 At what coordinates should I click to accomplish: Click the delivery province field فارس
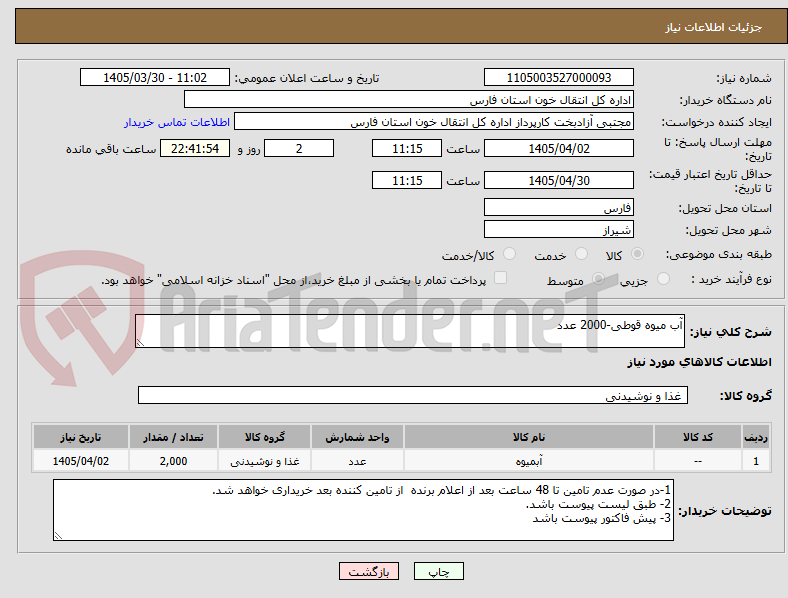(559, 207)
